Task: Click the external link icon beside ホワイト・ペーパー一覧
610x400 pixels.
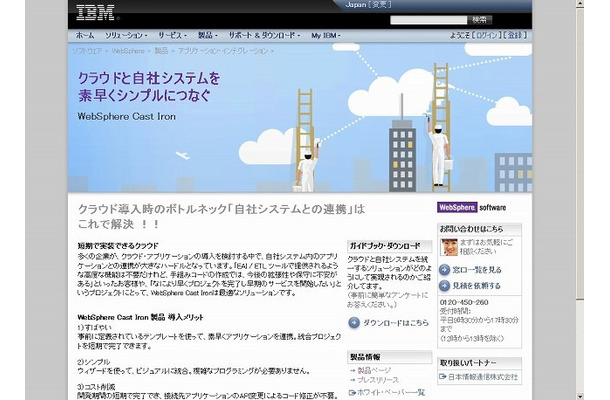Action: click(353, 392)
